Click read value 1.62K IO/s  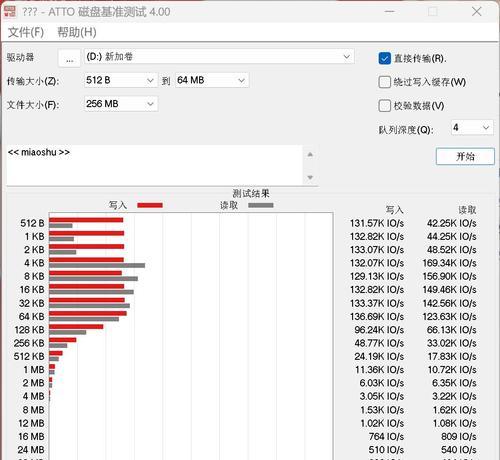click(454, 410)
